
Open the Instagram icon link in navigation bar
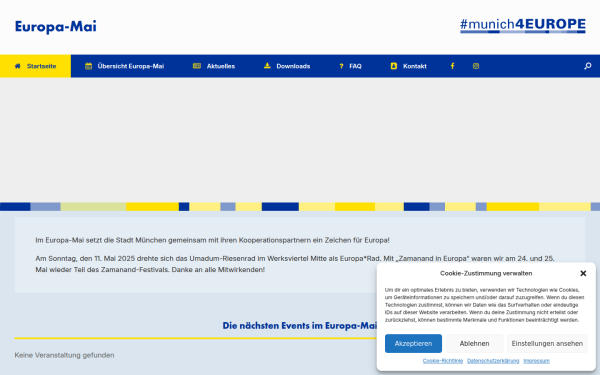[x=476, y=66]
